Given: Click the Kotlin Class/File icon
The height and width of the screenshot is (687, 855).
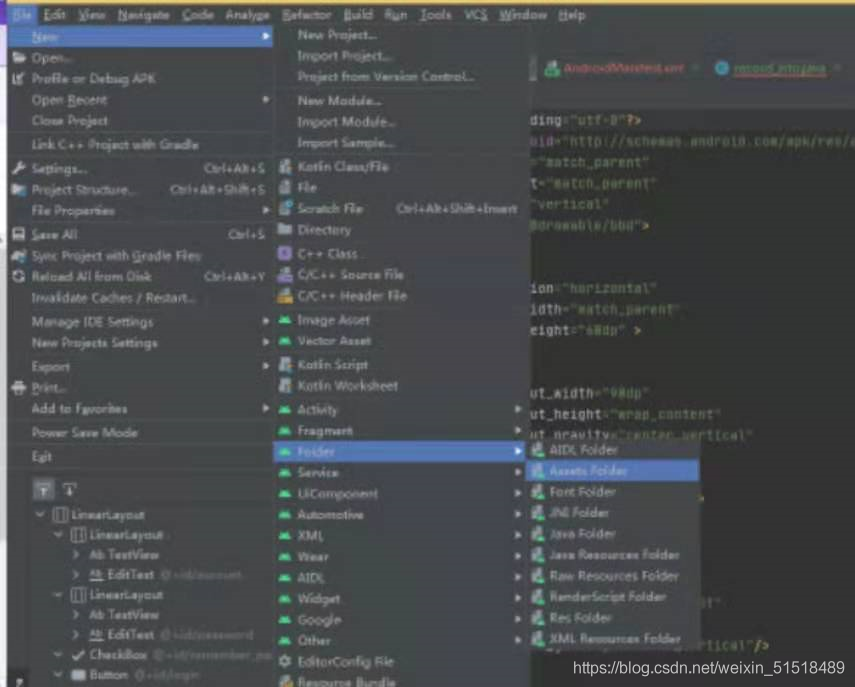Looking at the screenshot, I should click(x=285, y=167).
